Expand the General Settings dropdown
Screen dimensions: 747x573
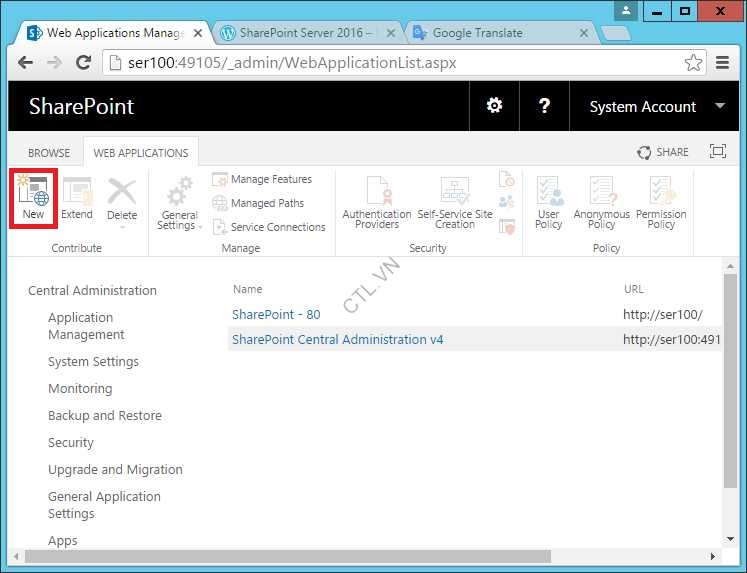pos(179,203)
